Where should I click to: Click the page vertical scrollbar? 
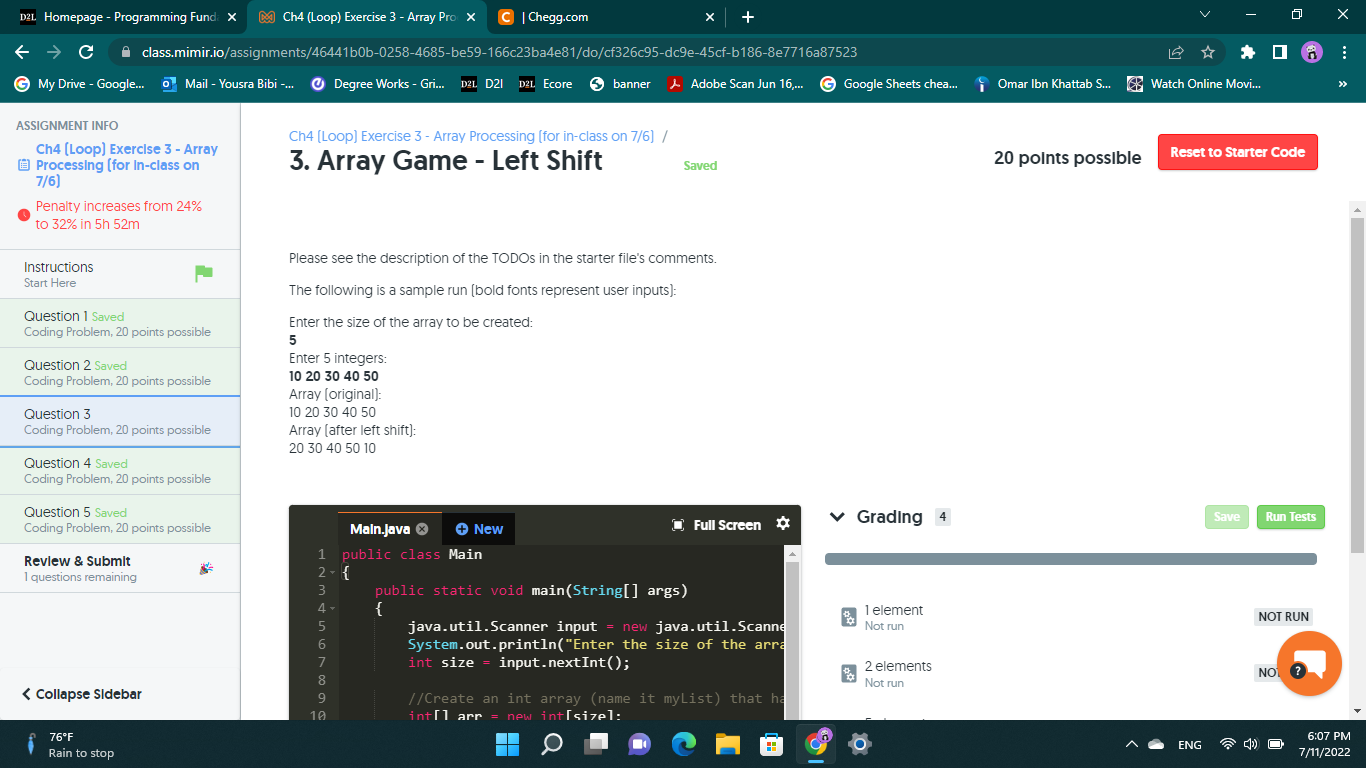(1357, 385)
